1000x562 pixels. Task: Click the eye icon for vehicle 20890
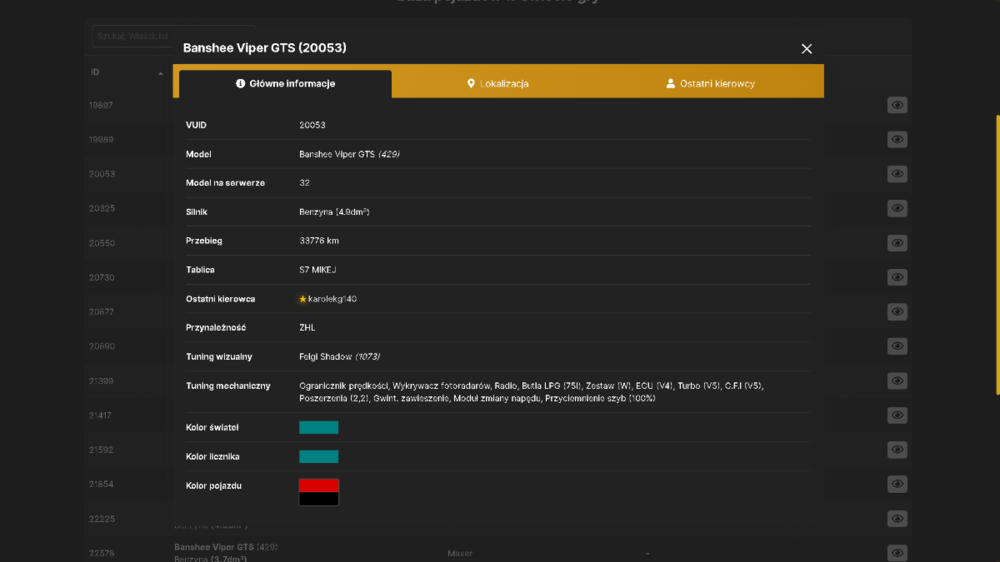pos(897,346)
